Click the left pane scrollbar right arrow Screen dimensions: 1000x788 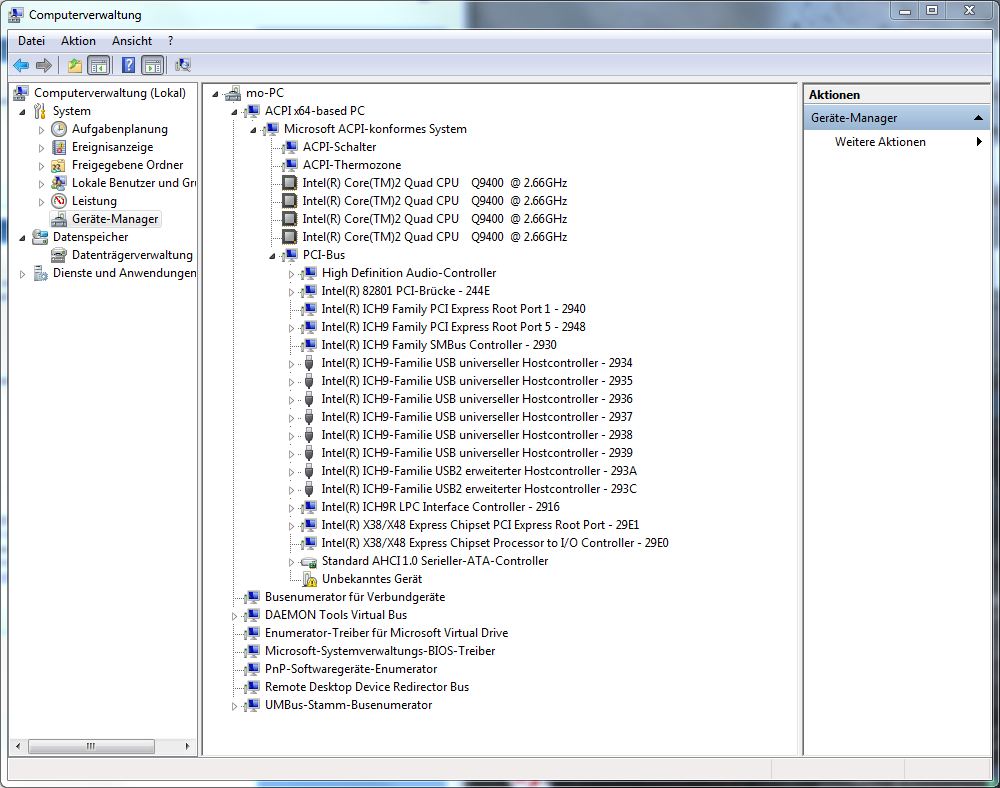click(187, 746)
